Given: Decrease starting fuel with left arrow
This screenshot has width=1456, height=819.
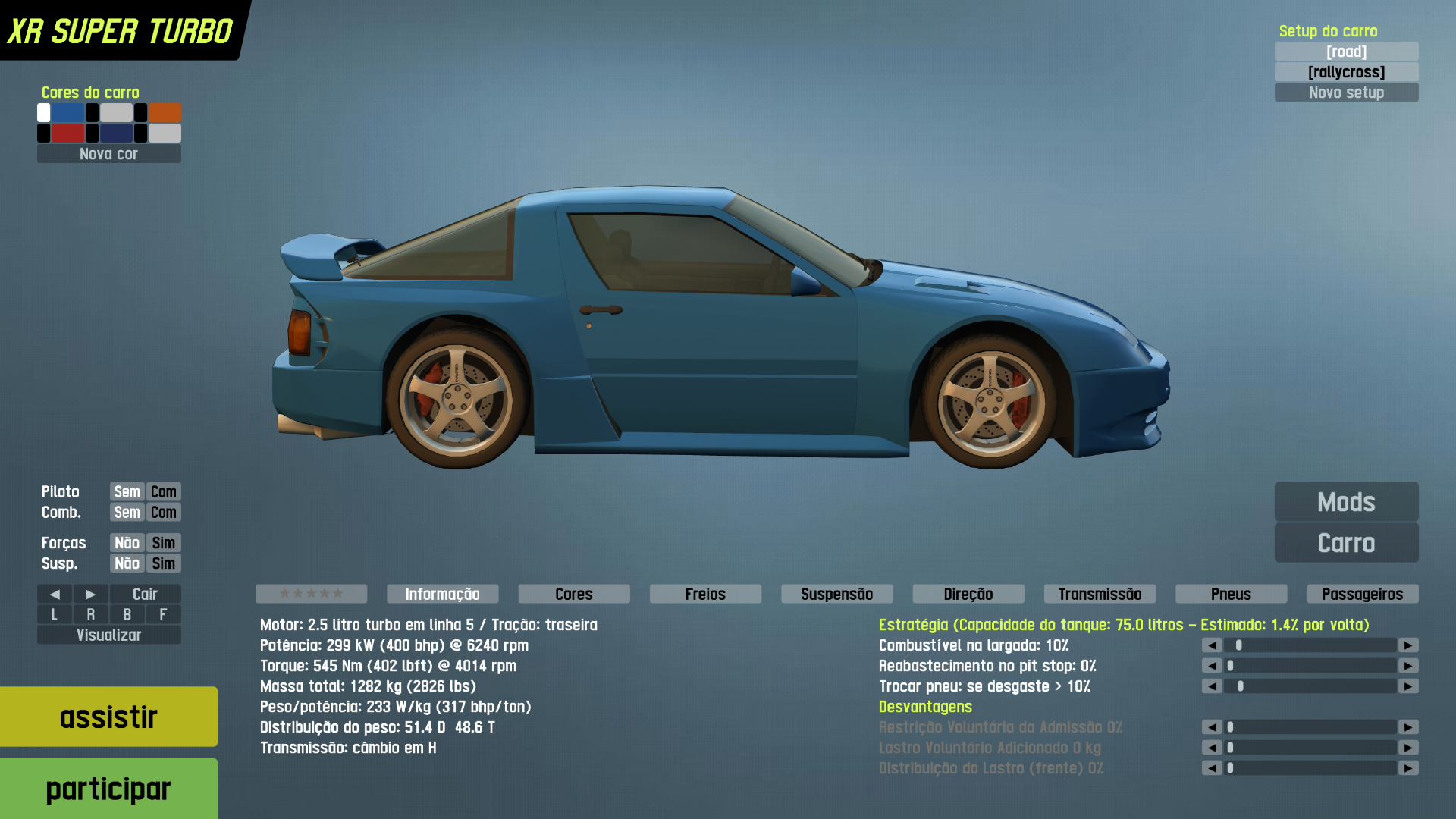Looking at the screenshot, I should point(1212,645).
